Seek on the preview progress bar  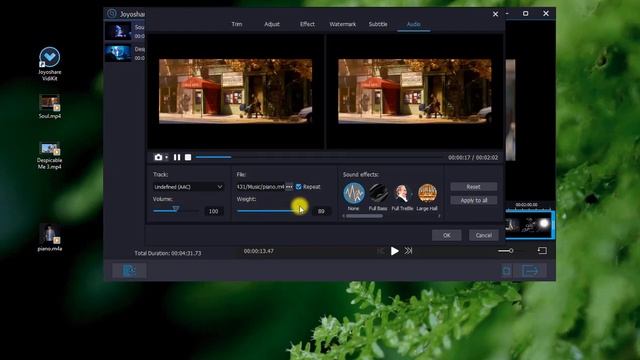[319, 157]
